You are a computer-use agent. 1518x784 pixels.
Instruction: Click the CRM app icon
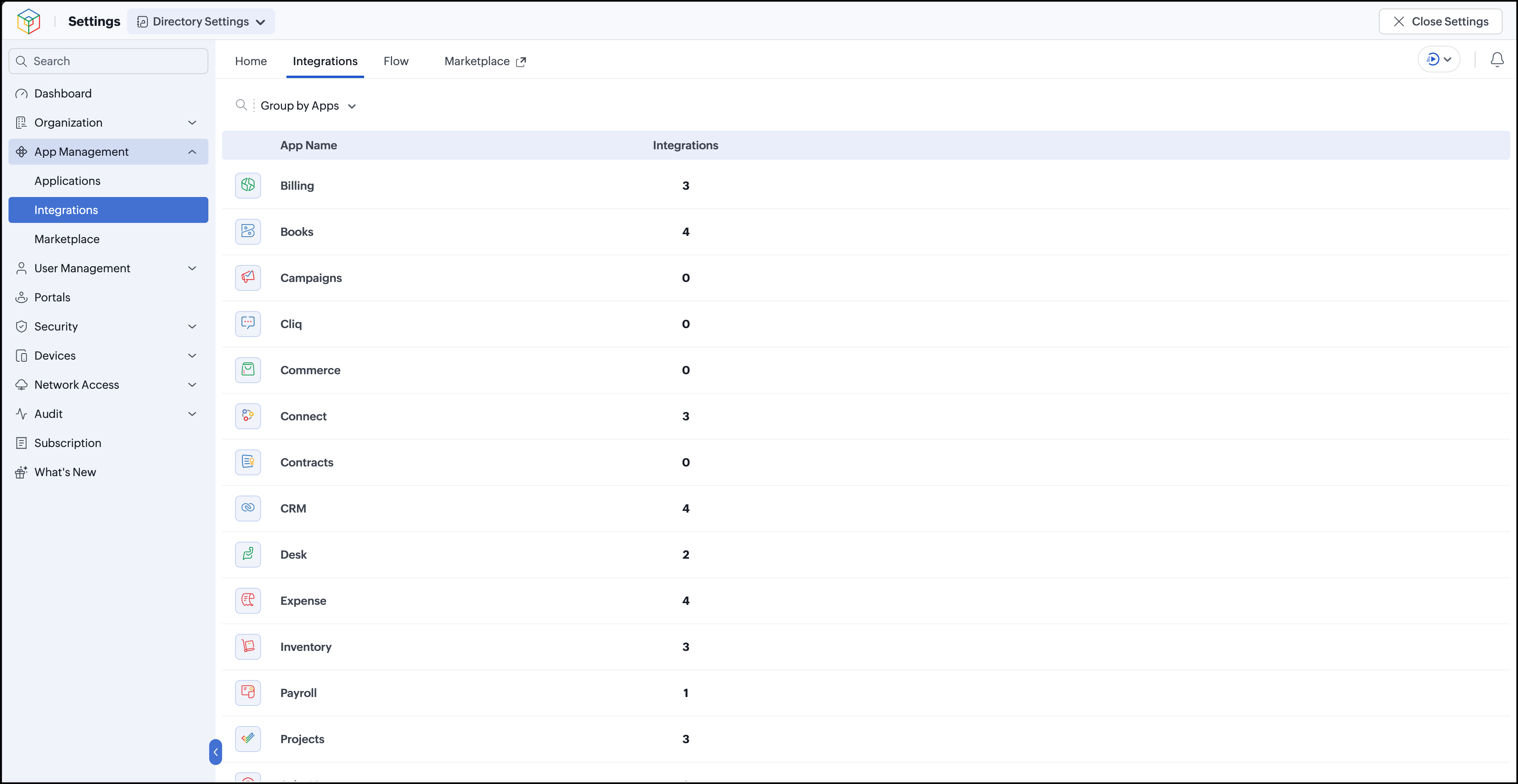[248, 509]
